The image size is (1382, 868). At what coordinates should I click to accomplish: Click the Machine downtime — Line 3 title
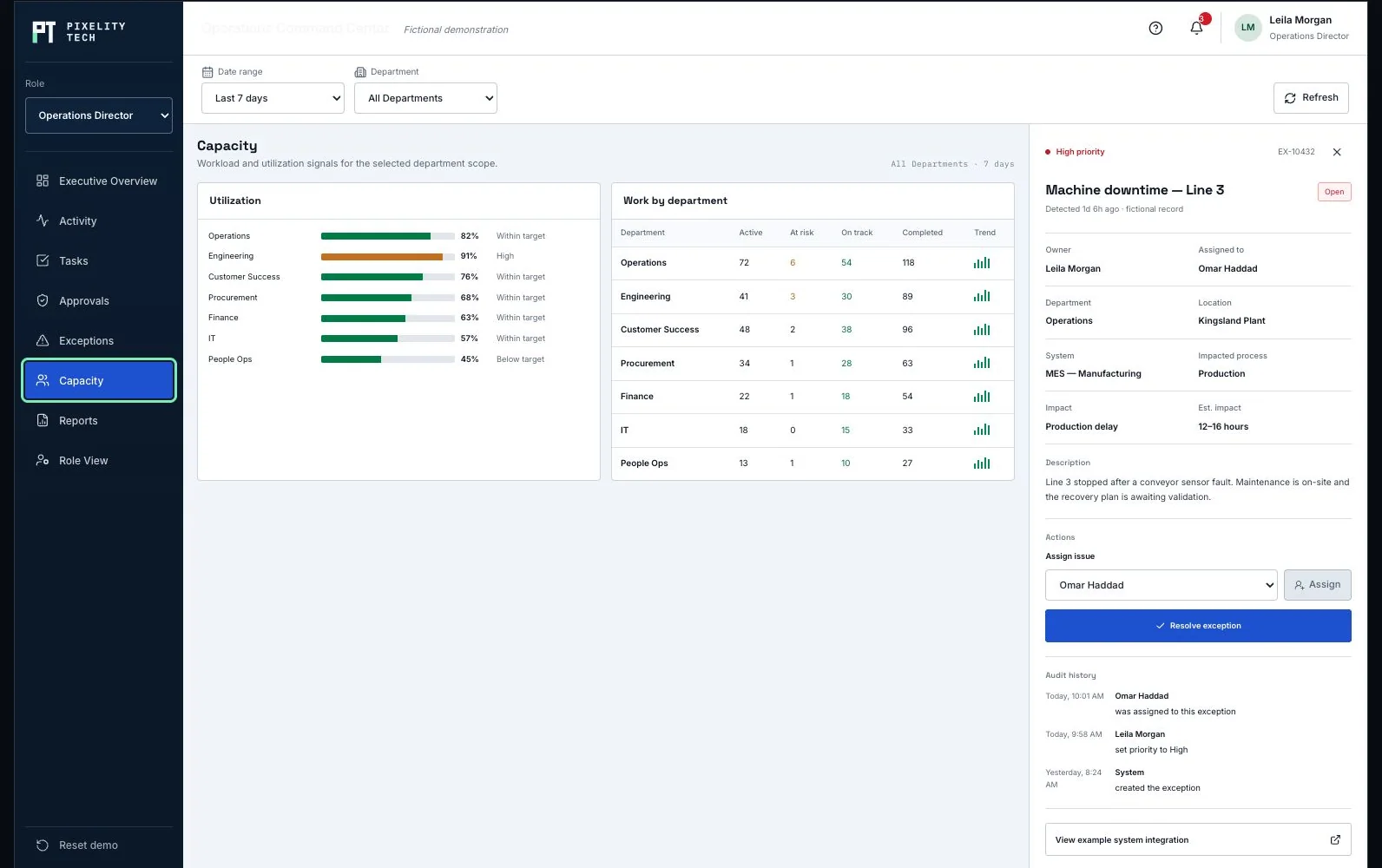point(1135,190)
